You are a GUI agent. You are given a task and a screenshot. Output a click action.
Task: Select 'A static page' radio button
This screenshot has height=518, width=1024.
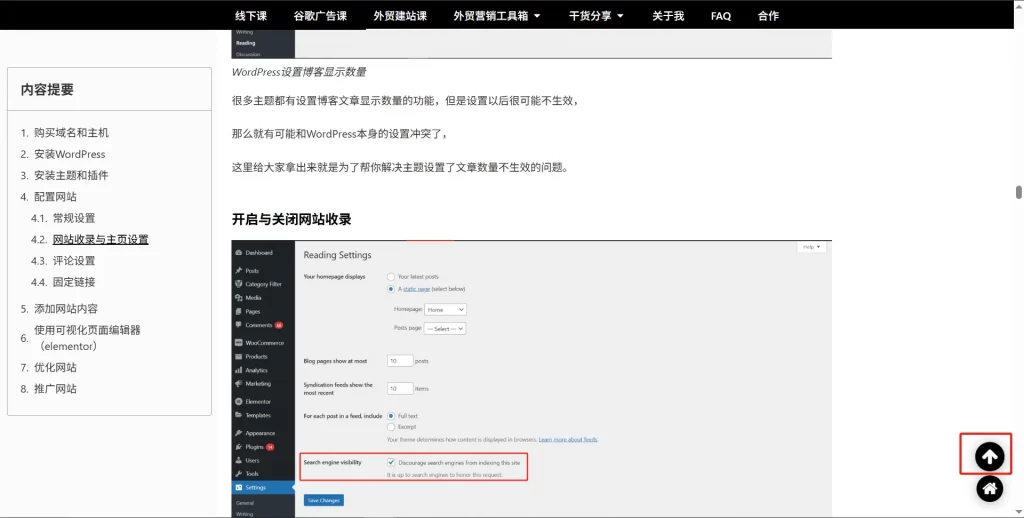391,289
